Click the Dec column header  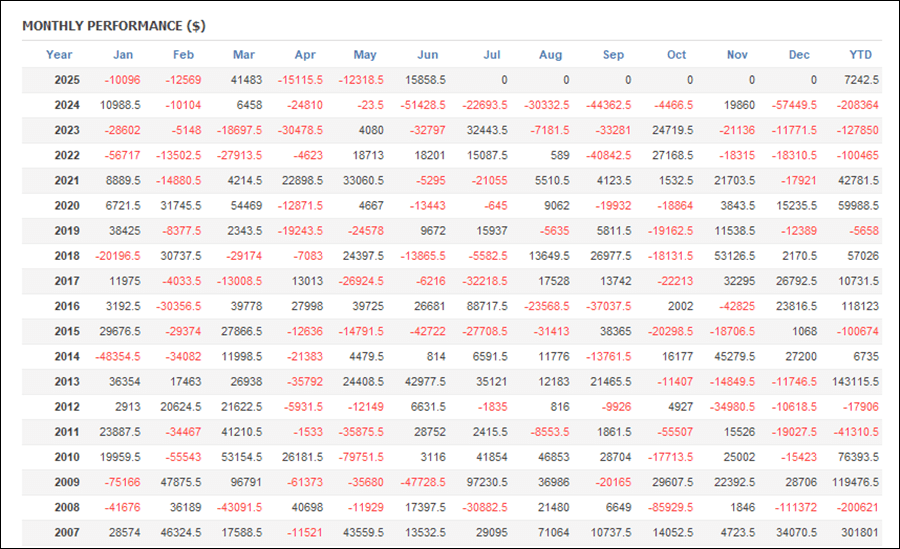[799, 55]
